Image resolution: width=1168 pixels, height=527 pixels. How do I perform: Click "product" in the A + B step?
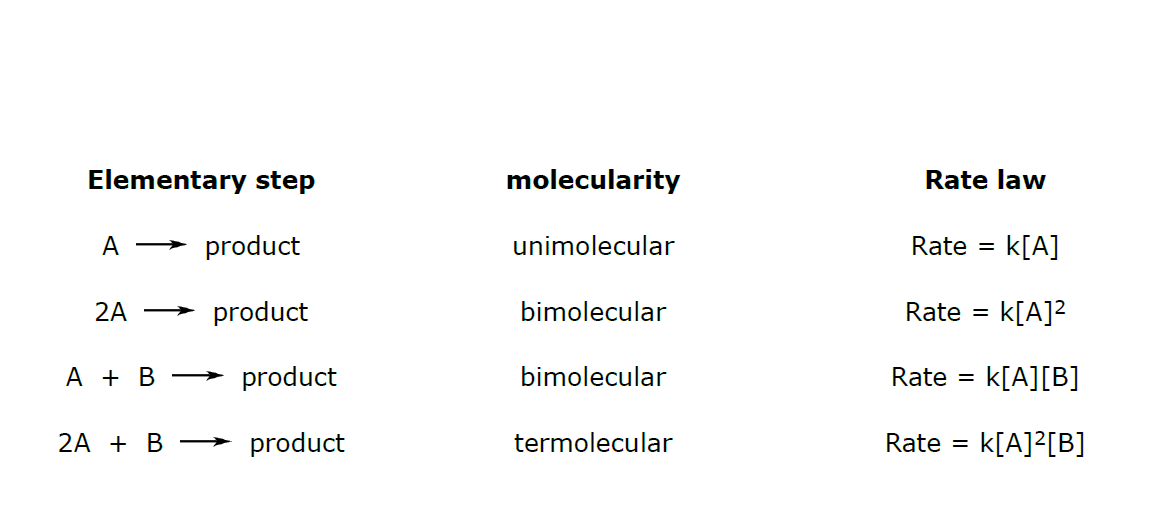289,377
